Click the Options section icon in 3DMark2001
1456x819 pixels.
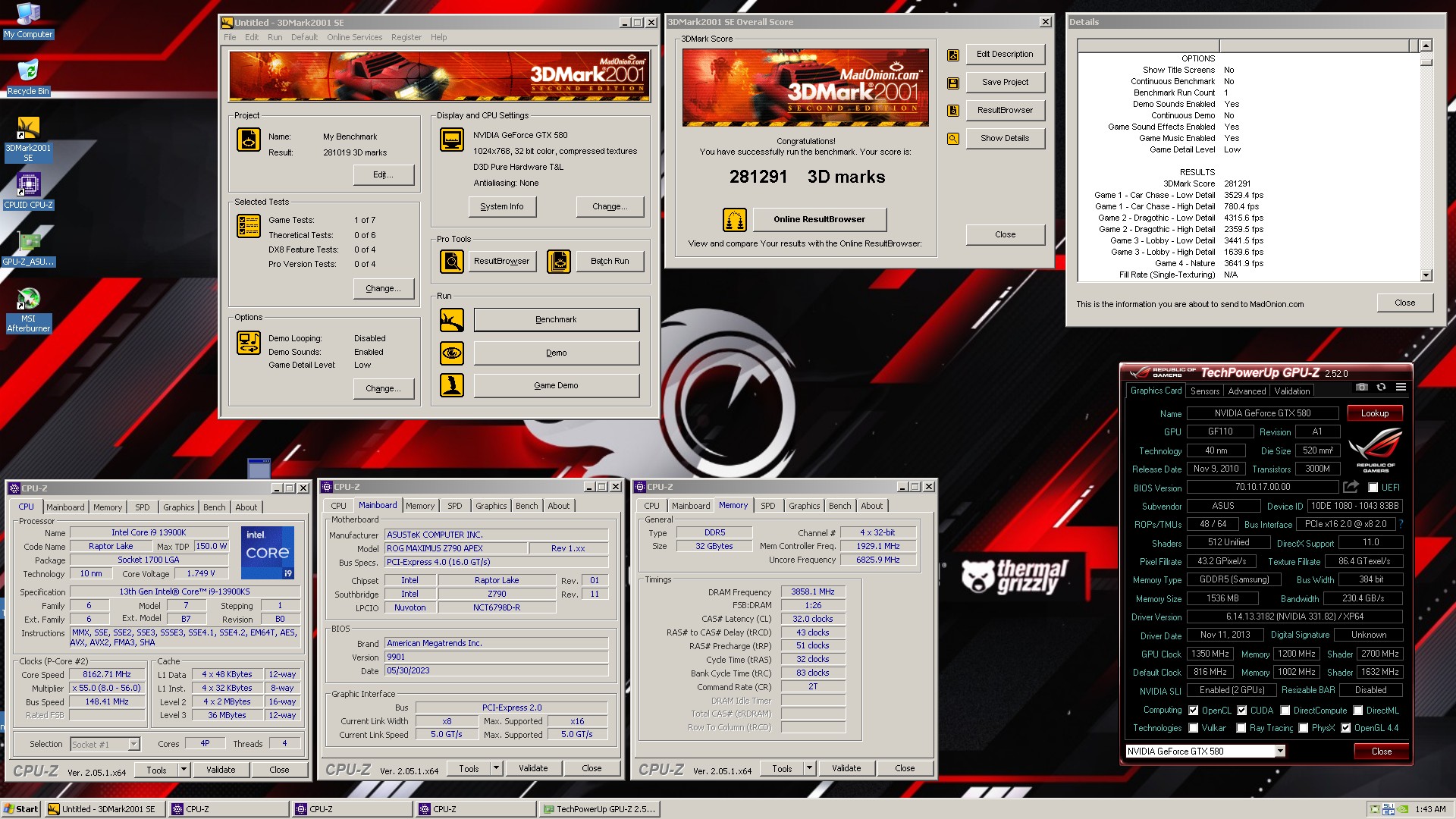[x=249, y=343]
